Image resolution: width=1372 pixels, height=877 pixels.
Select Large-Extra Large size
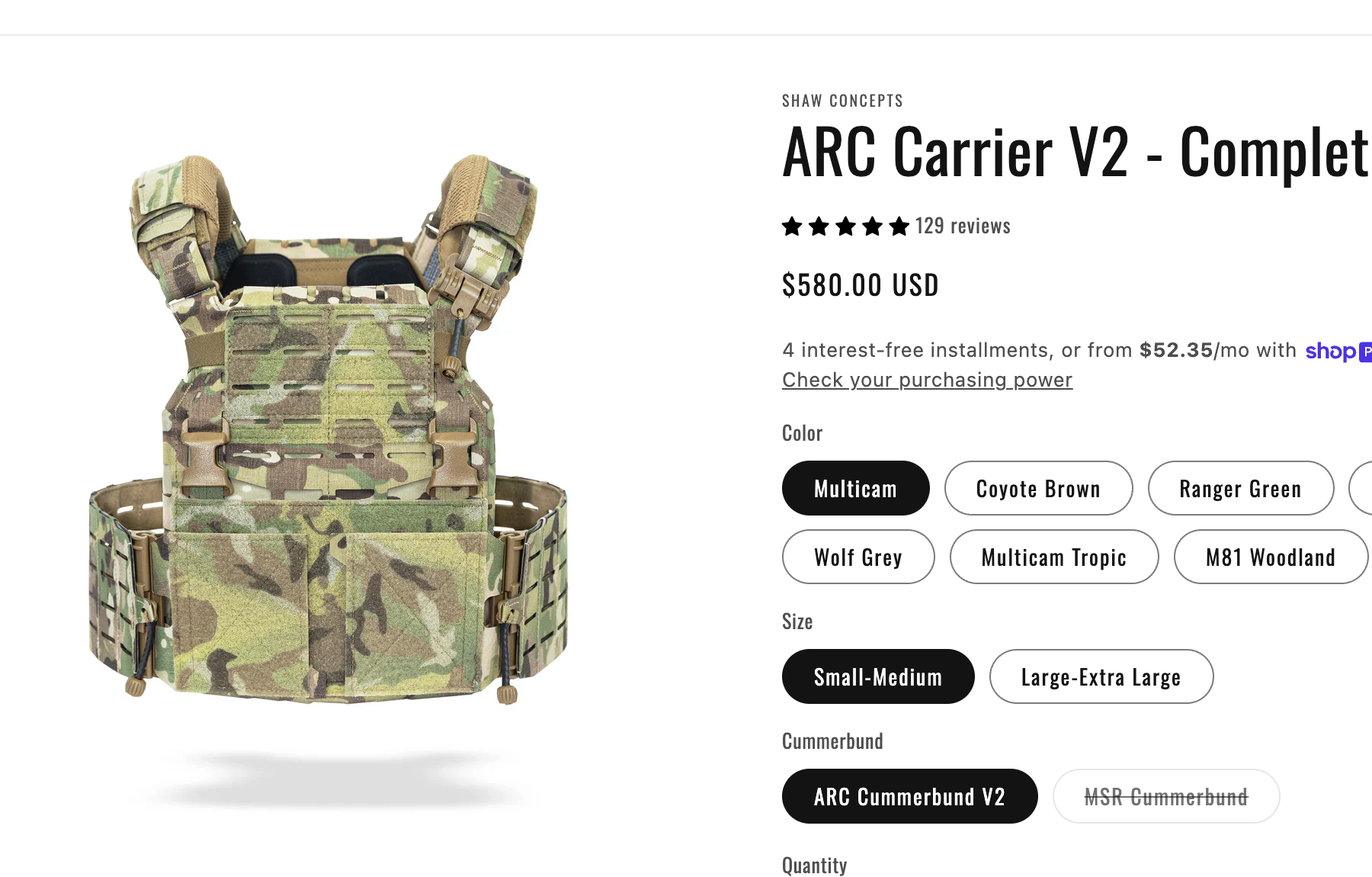[1101, 676]
